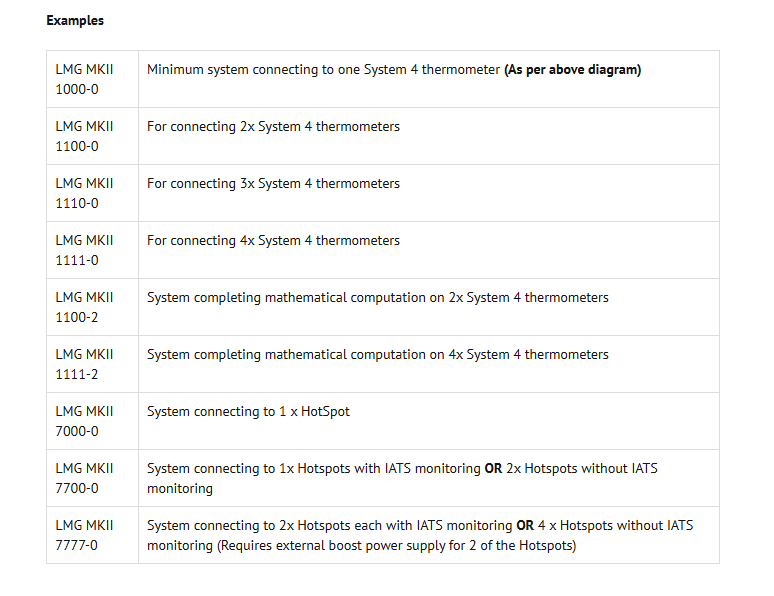The image size is (774, 596).
Task: Click the mathematical computation on 4x thermometers description
Action: [x=377, y=355]
